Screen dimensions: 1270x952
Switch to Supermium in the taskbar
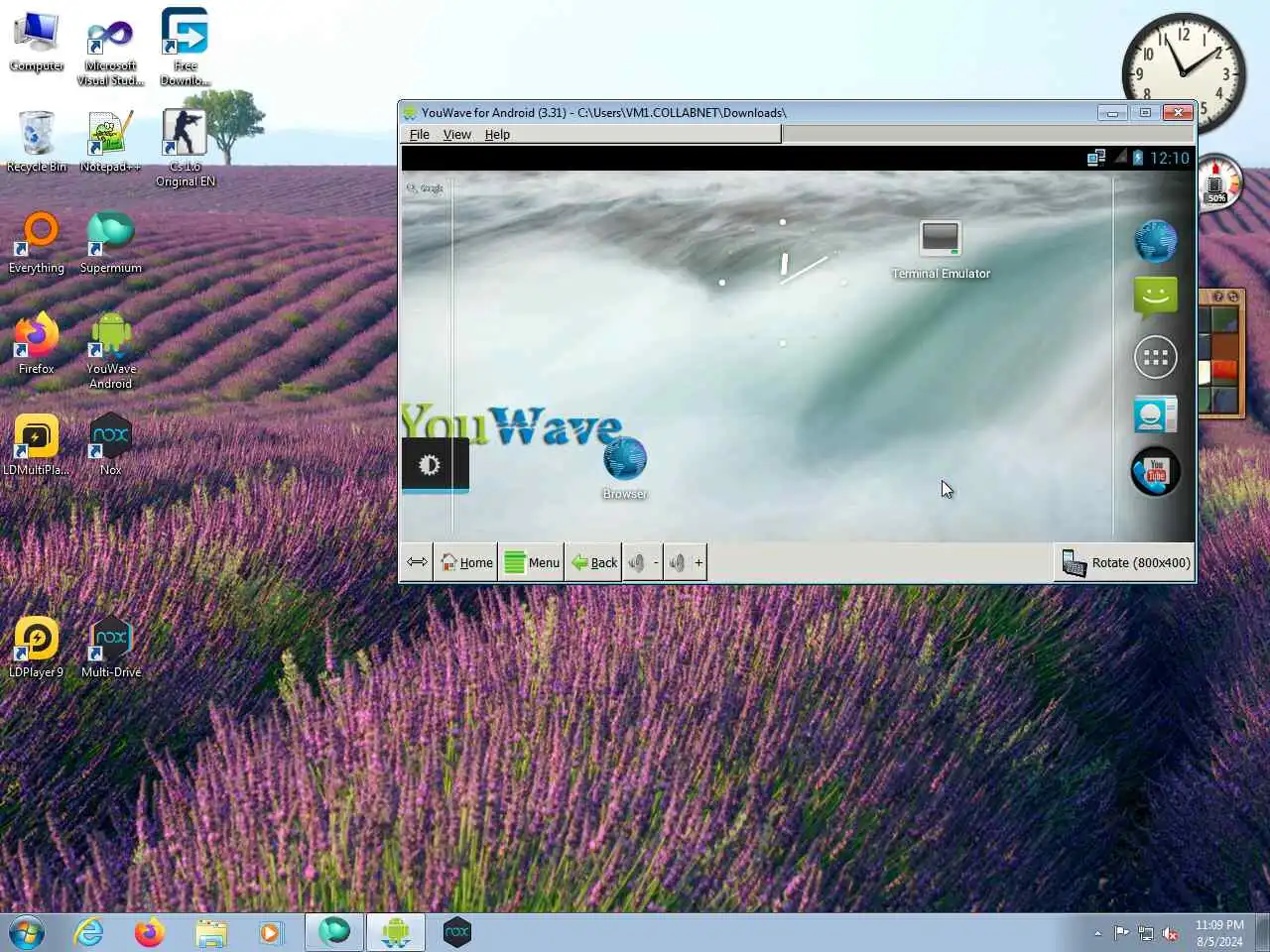tap(334, 932)
